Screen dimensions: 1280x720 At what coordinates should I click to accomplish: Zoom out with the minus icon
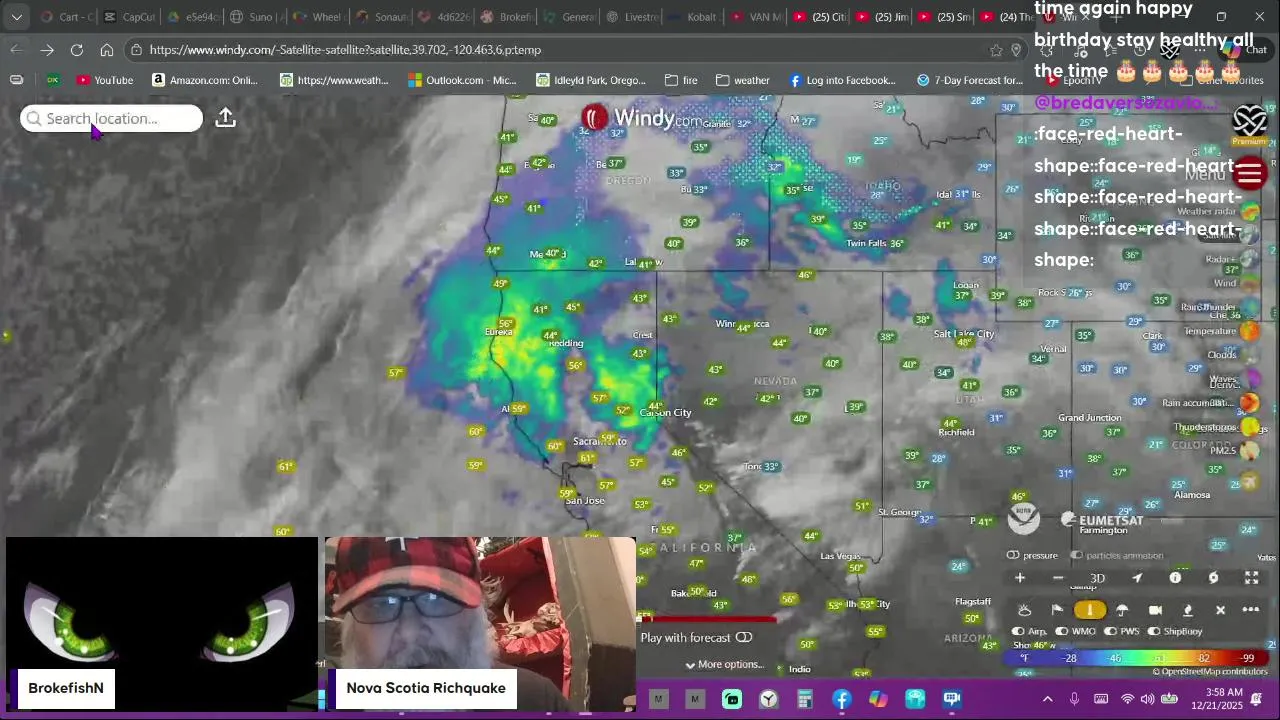(x=1058, y=578)
